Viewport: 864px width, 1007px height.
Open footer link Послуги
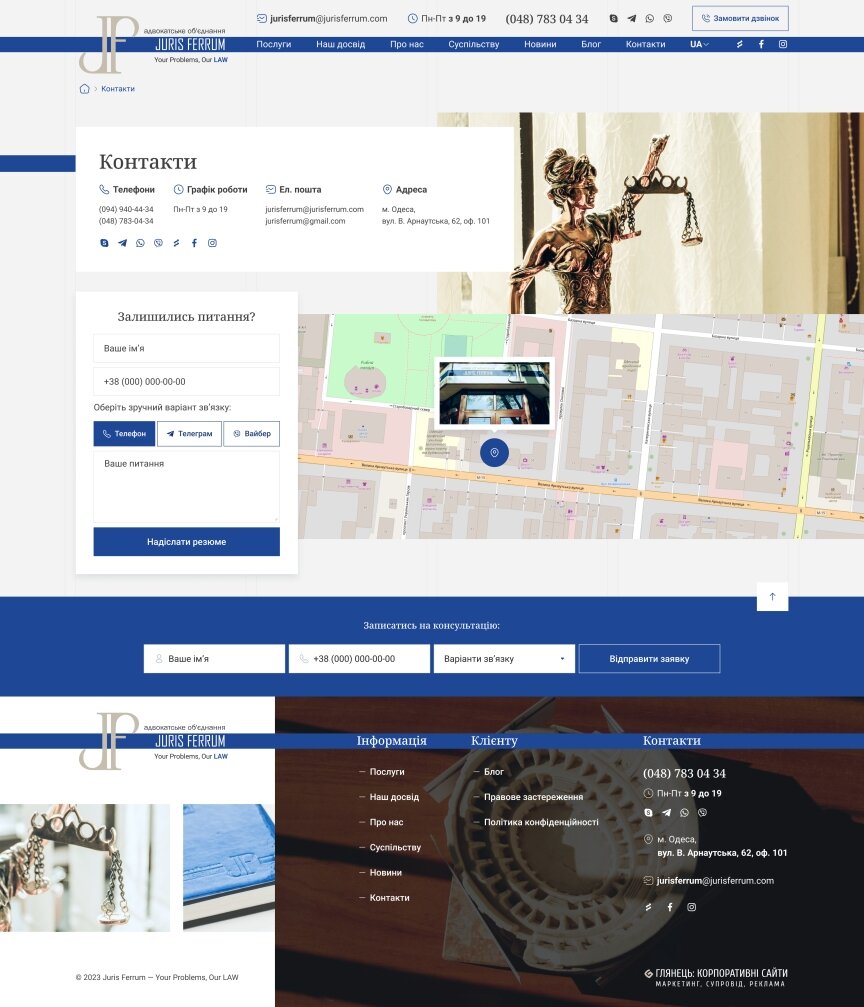click(387, 772)
